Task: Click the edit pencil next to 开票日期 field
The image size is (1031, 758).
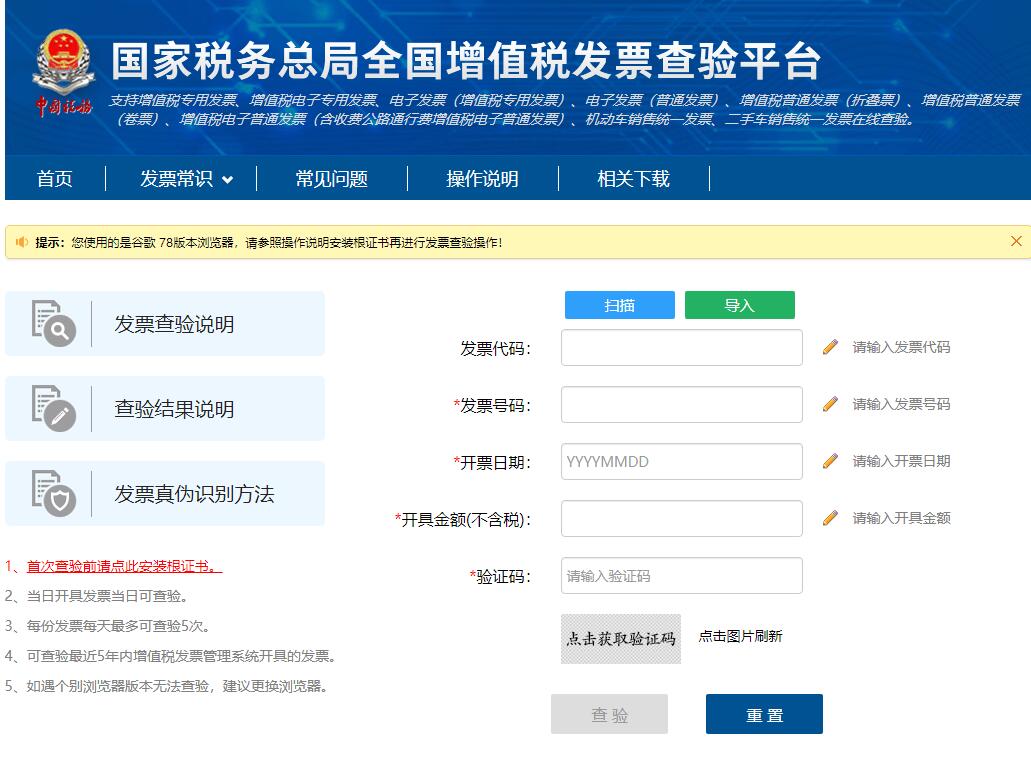Action: click(x=829, y=461)
